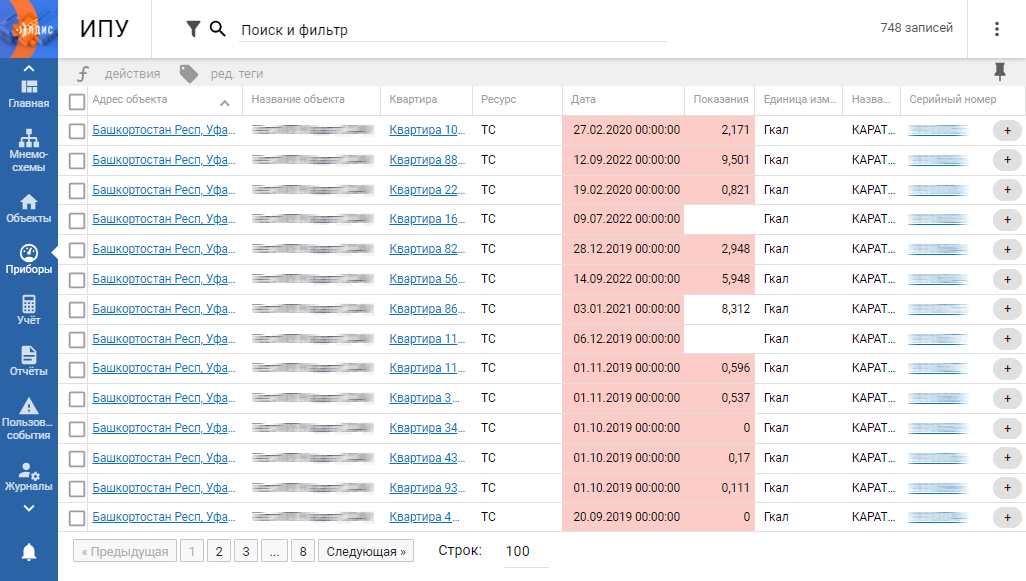Check the row dated 12.09.2022
The width and height of the screenshot is (1026, 581).
click(77, 161)
